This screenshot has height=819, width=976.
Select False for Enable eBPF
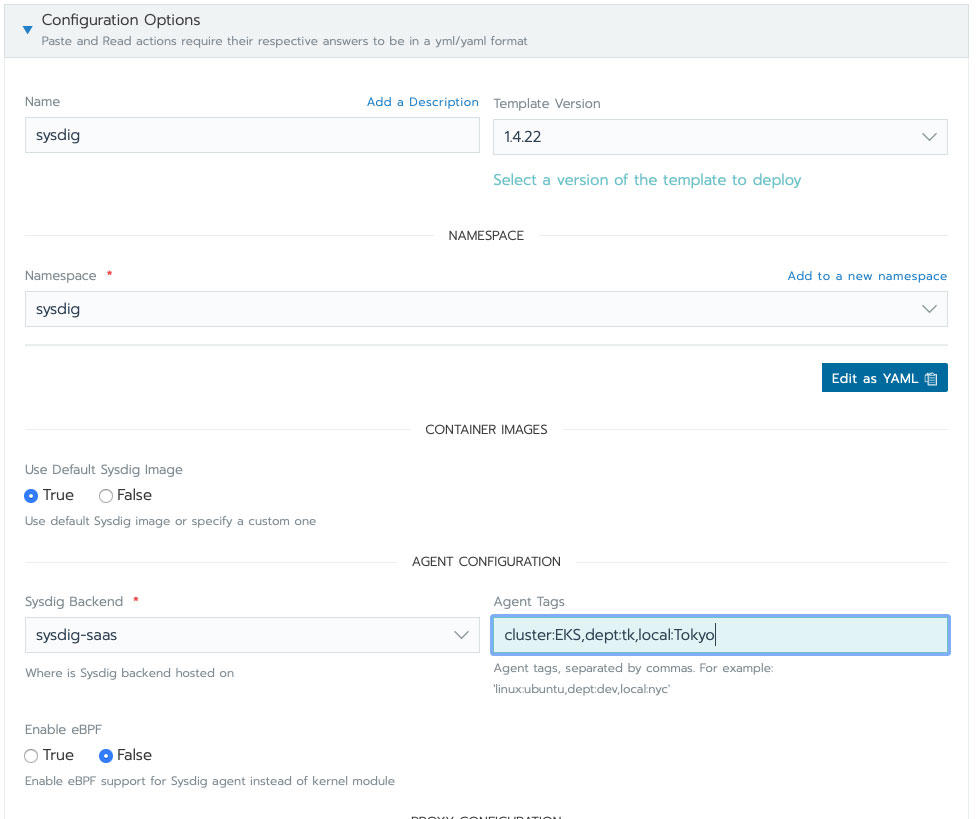(x=106, y=756)
